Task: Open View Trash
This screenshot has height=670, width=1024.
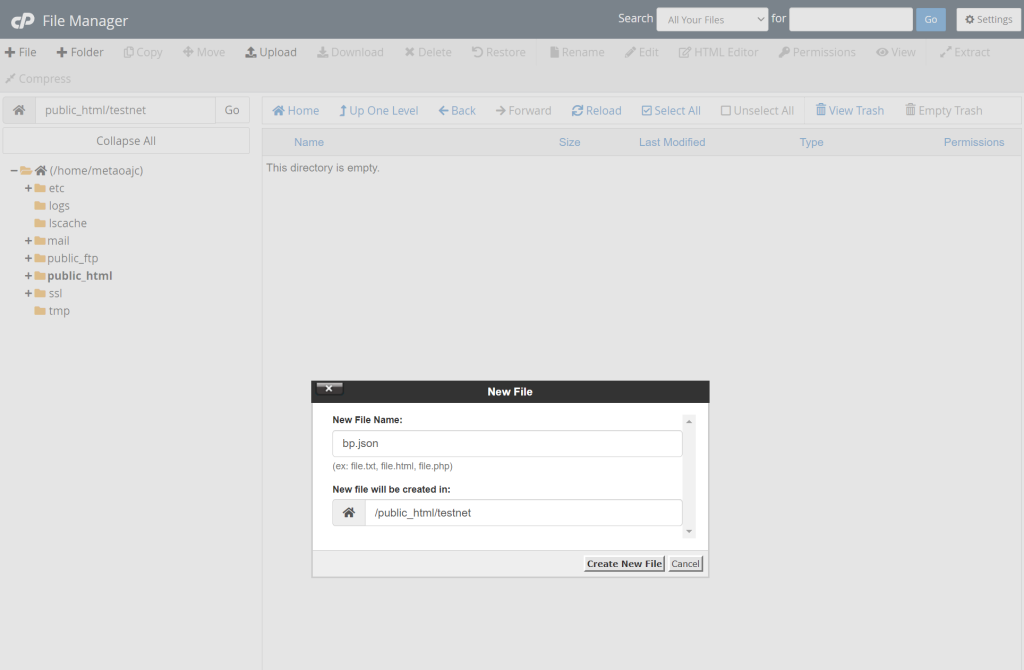Action: point(850,110)
